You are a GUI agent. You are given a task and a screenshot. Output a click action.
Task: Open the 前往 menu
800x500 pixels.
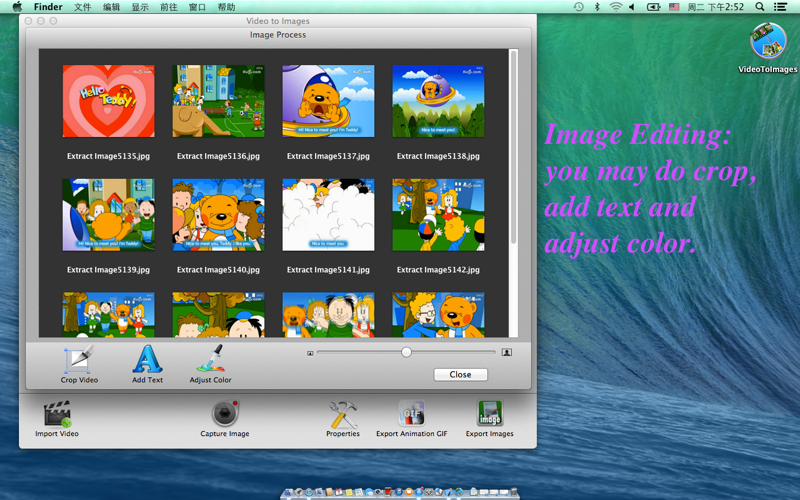[x=168, y=7]
